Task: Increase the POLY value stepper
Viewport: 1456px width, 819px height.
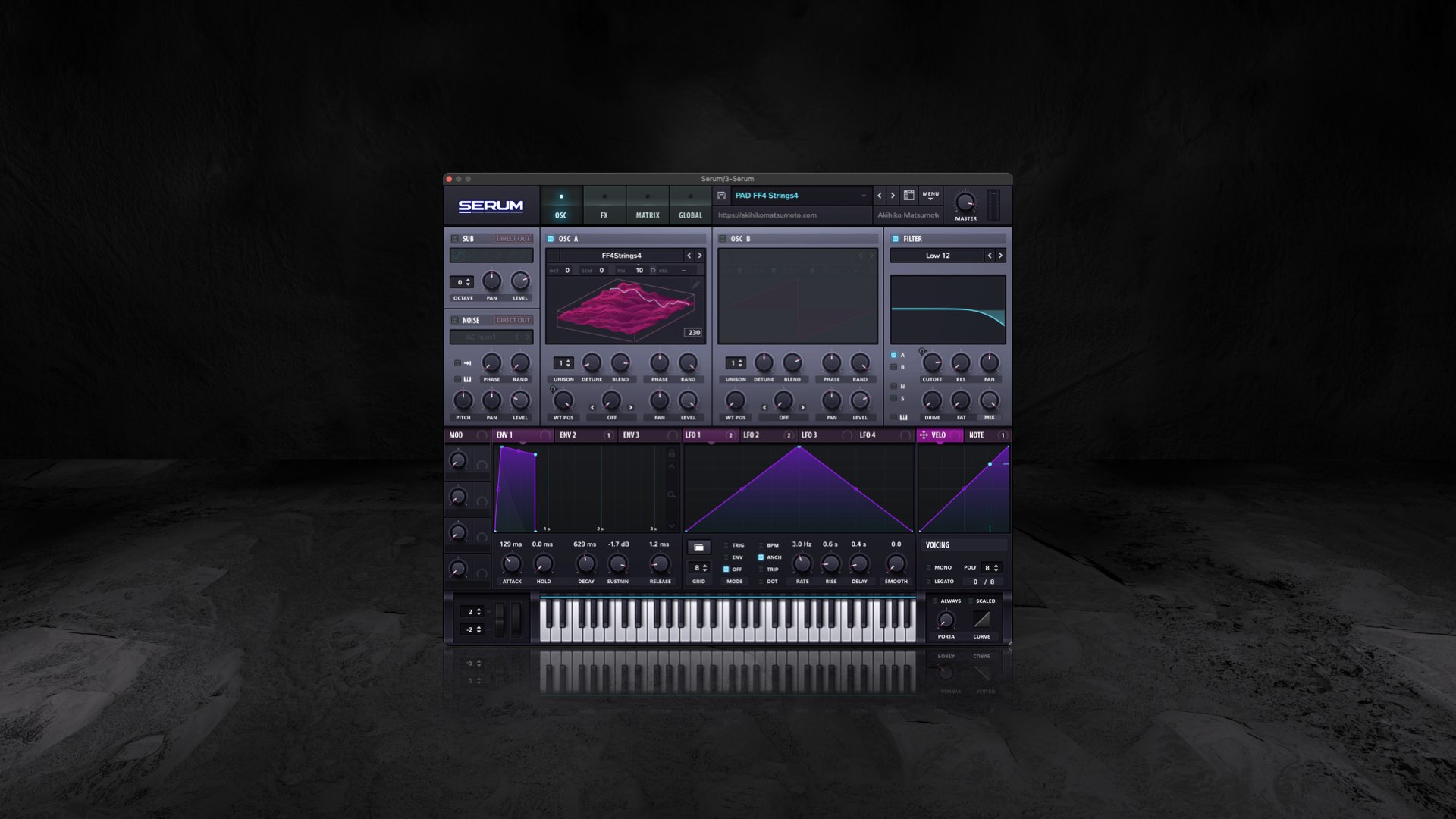Action: click(x=994, y=564)
